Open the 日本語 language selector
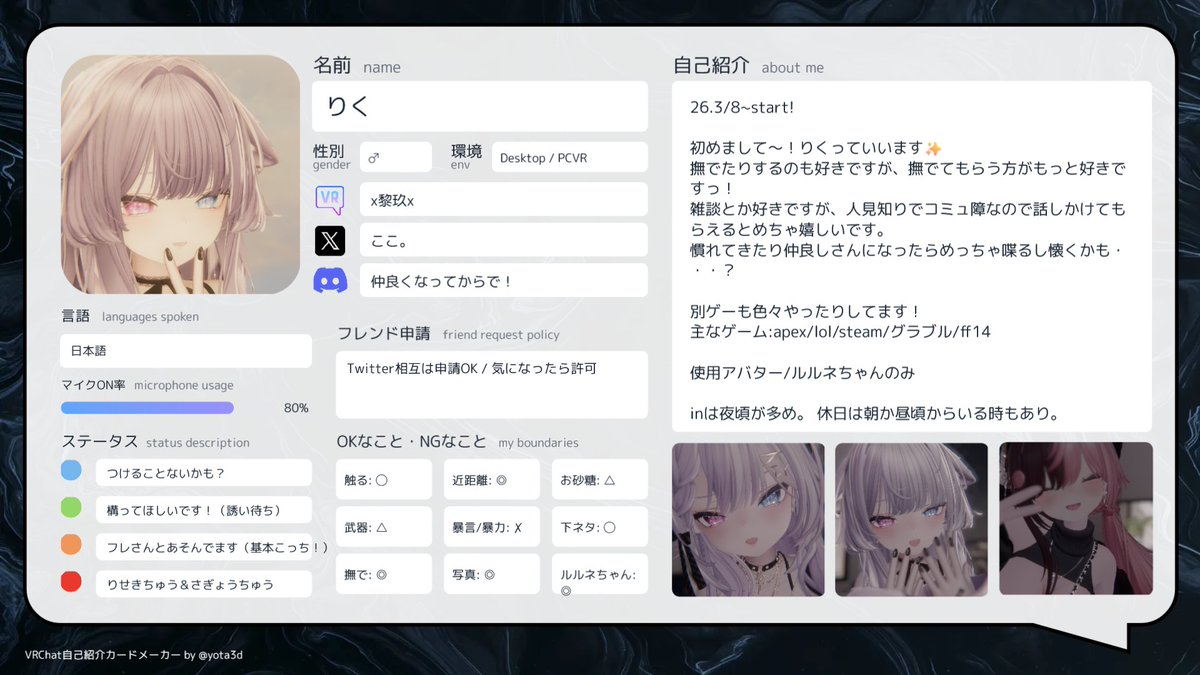The width and height of the screenshot is (1200, 675). tap(185, 351)
